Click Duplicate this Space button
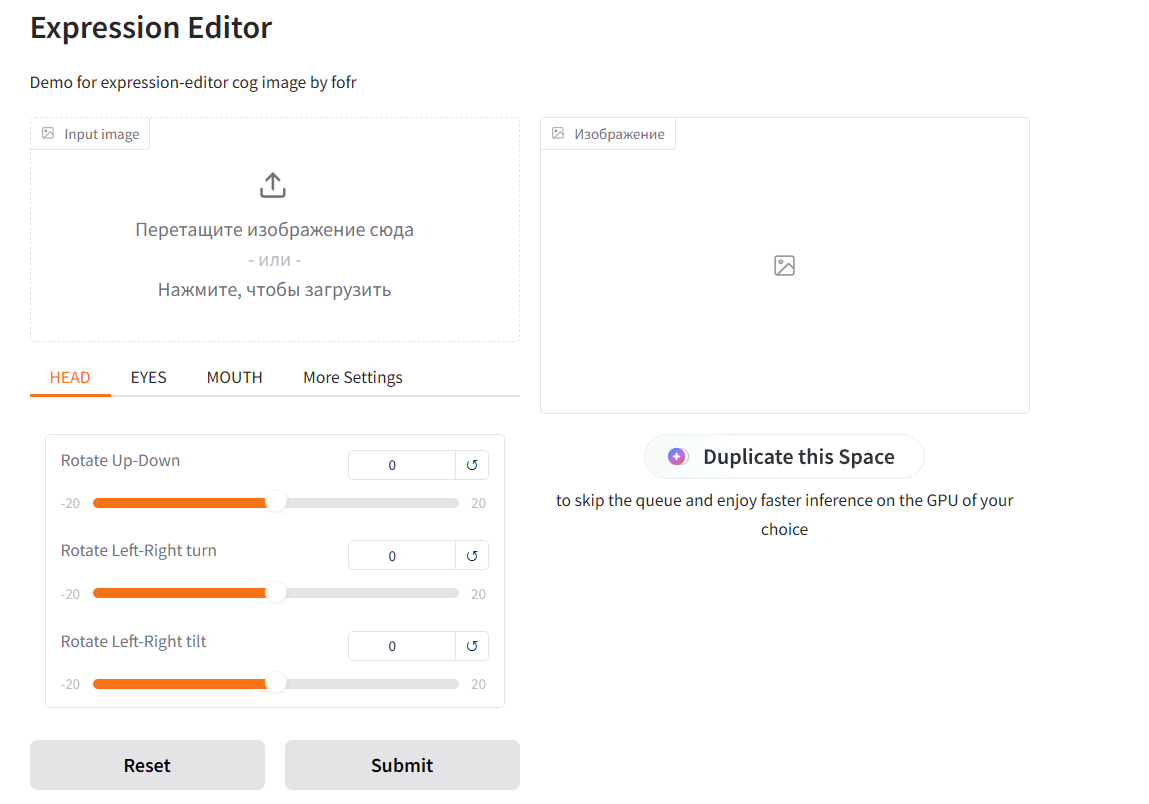This screenshot has height=804, width=1149. [784, 457]
